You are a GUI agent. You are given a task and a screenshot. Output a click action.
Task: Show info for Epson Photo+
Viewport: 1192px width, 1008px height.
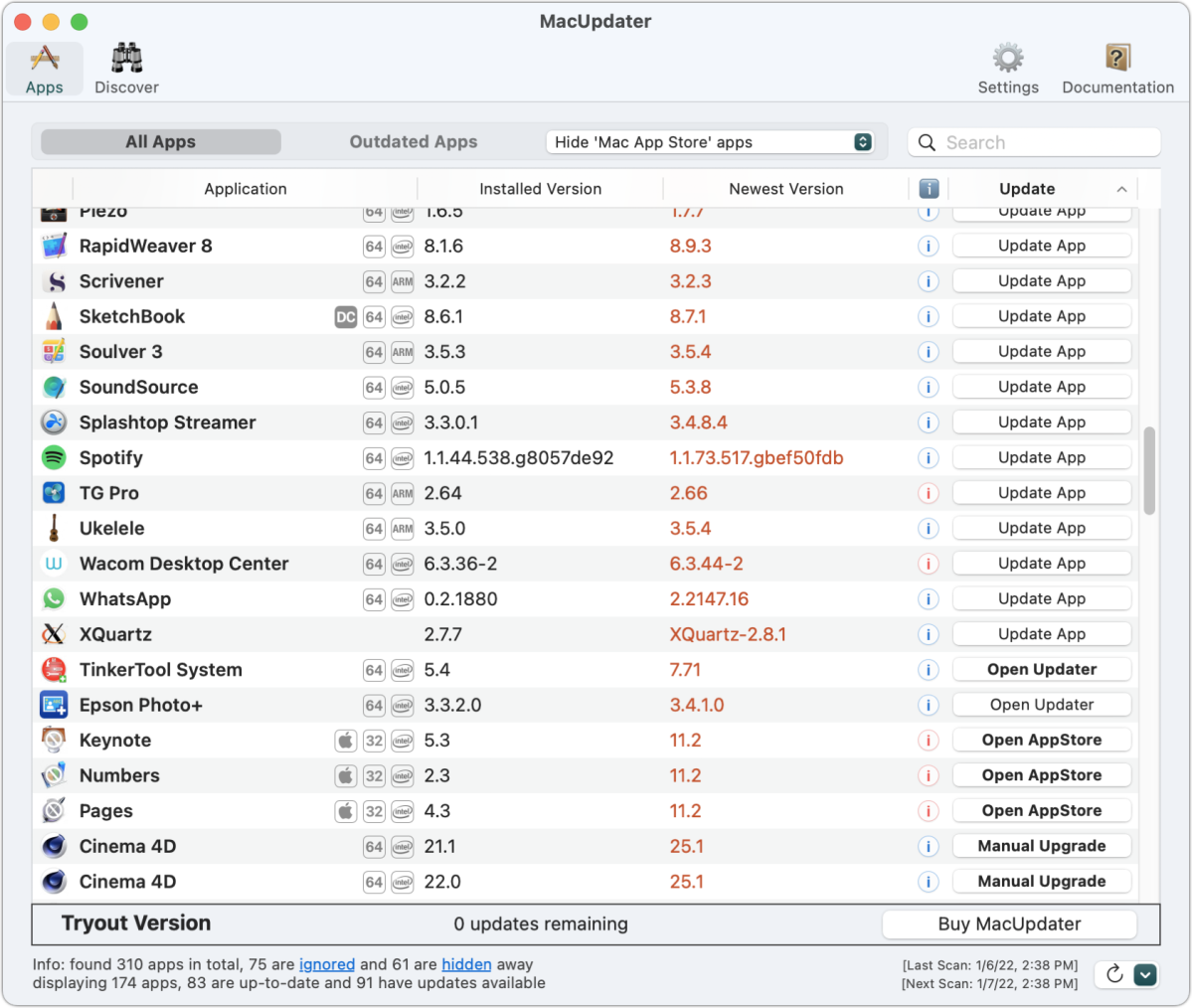[929, 705]
